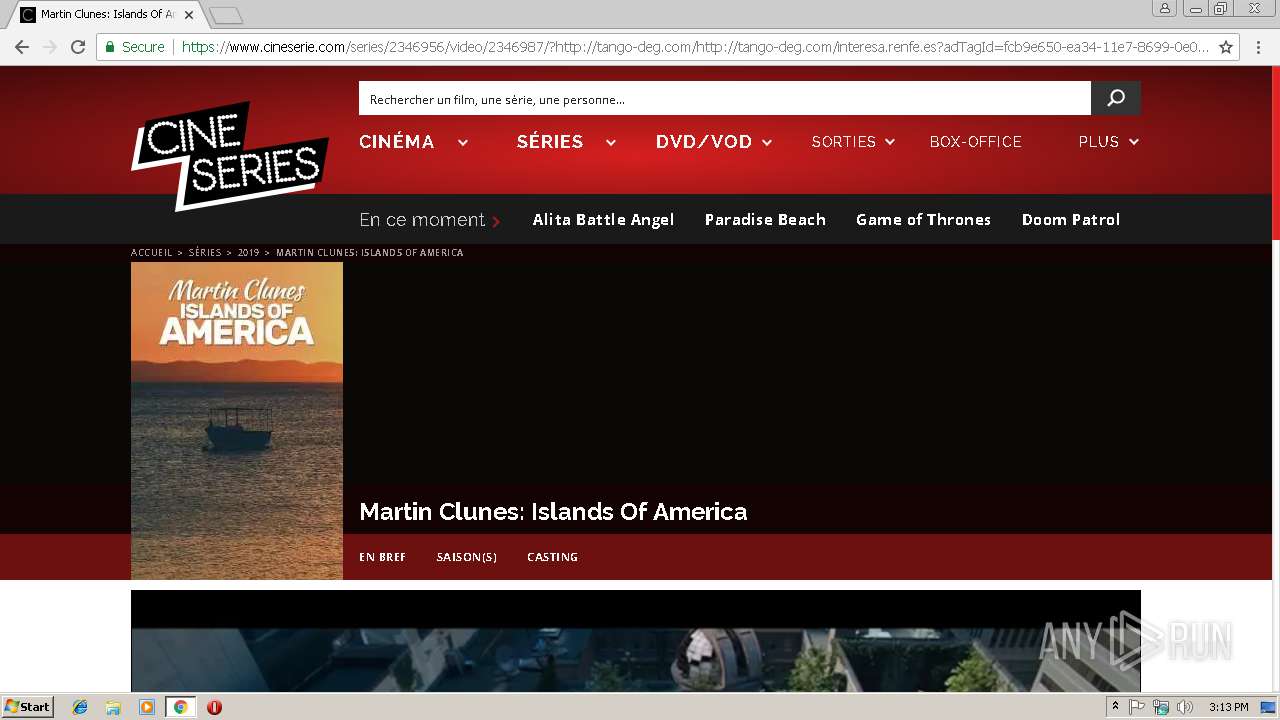Click the Islands of America poster

coord(237,421)
